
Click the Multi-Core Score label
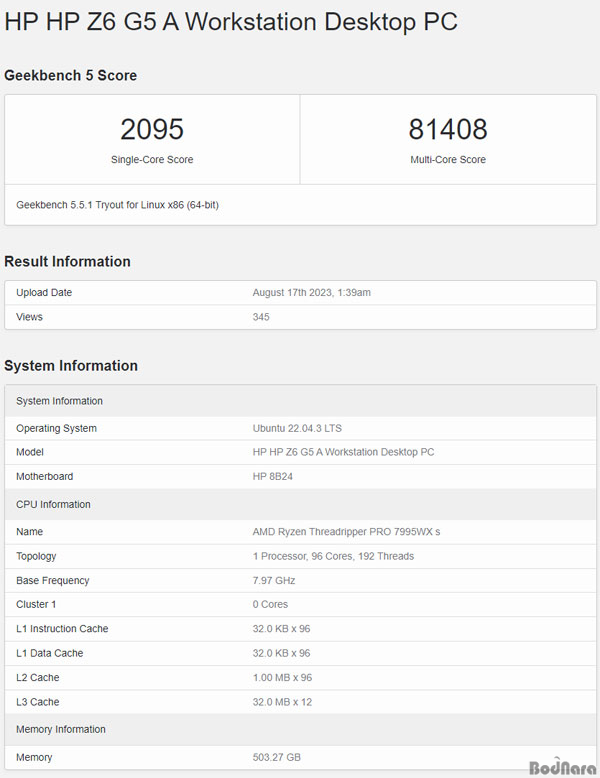click(448, 160)
